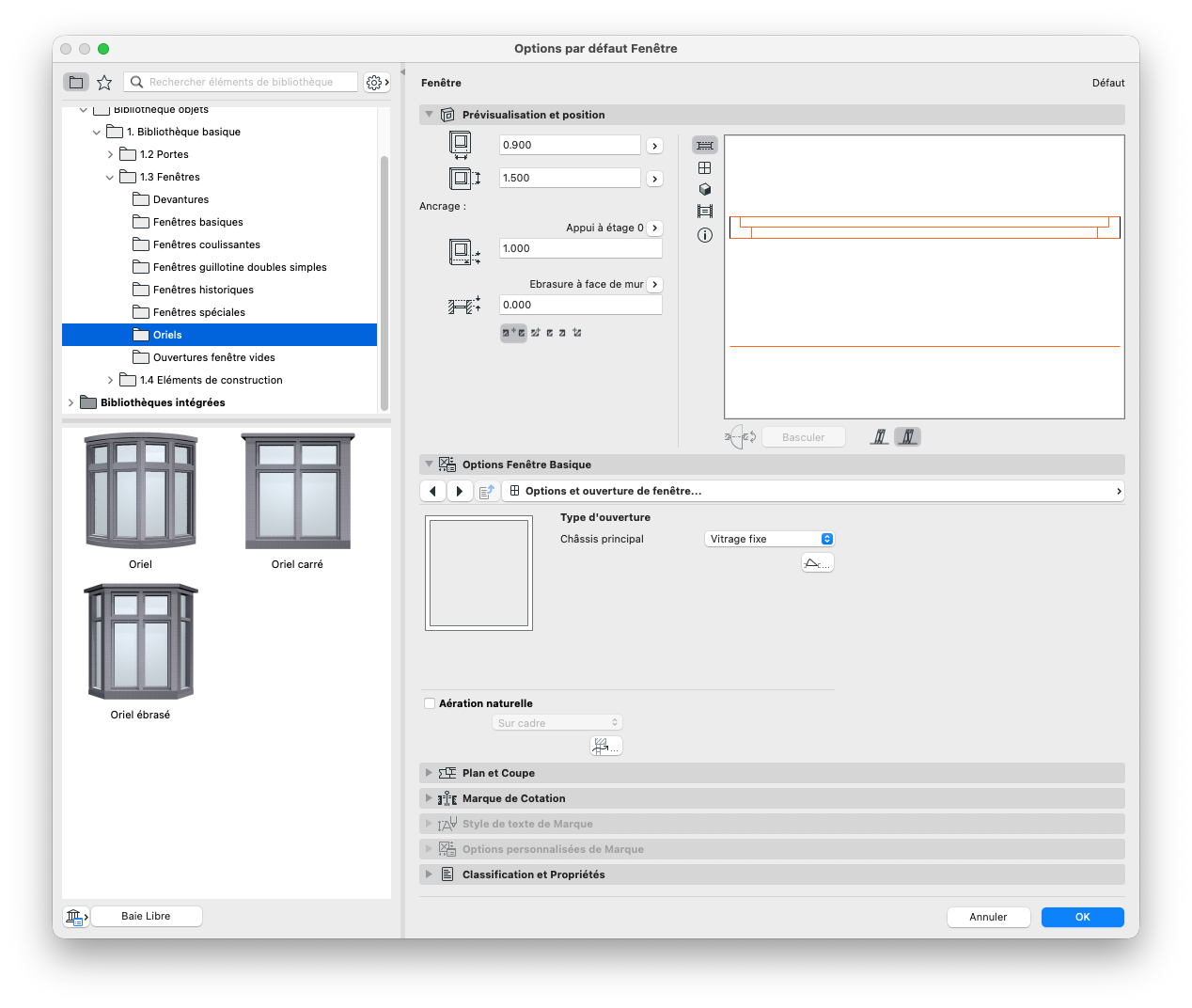Viewport: 1192px width, 1008px height.
Task: Click the window height dimension icon
Action: click(x=464, y=178)
